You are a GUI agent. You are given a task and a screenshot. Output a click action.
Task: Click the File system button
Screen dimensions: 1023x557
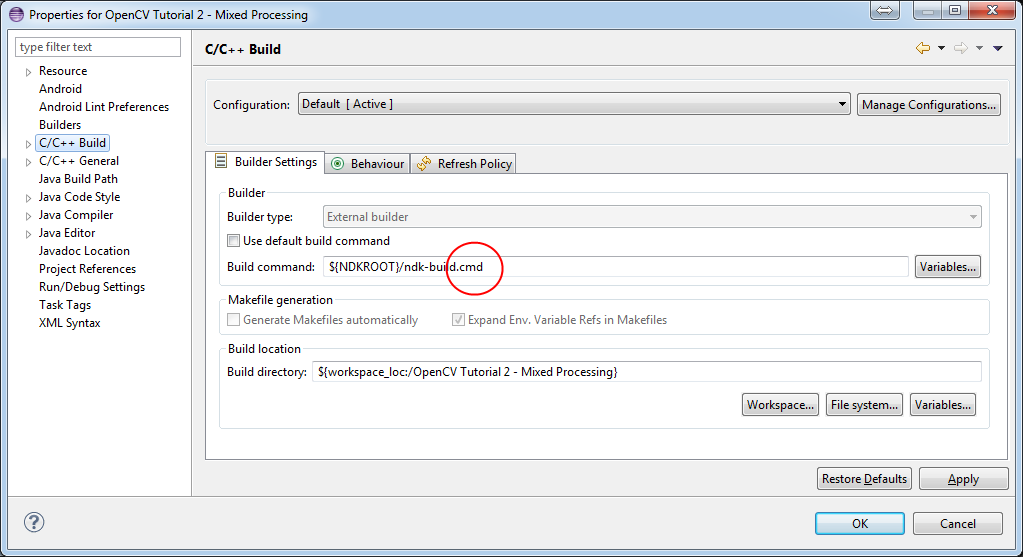tap(865, 405)
